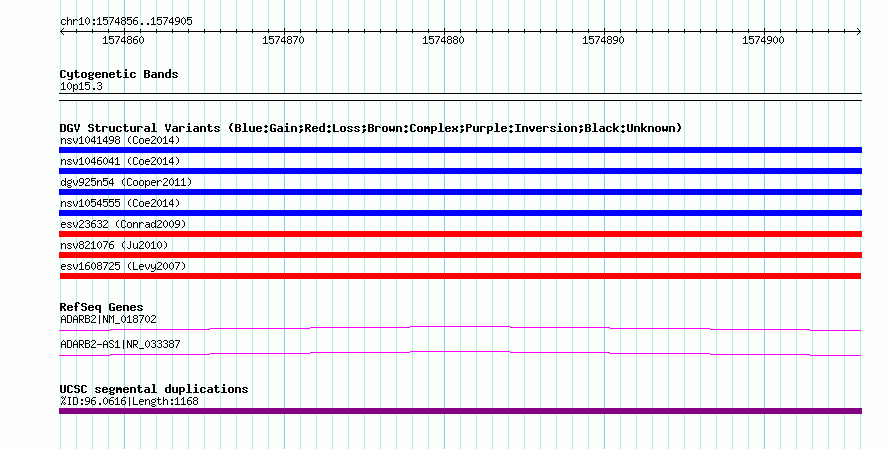This screenshot has width=890, height=449.
Task: Click the purple segmental duplication bar
Action: (460, 411)
